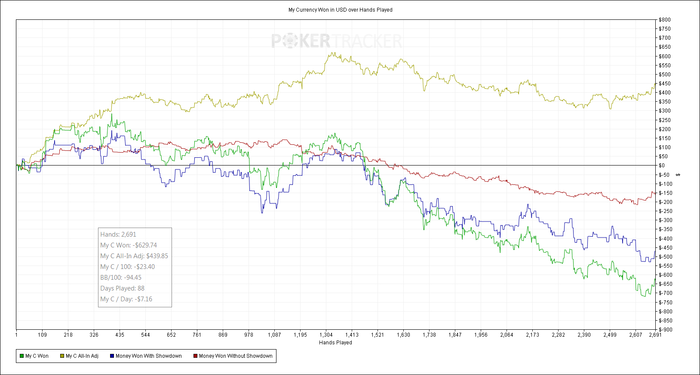700x375 pixels.
Task: Click the chart title 'My Currency Won in USD over Hands Played'
Action: point(340,9)
